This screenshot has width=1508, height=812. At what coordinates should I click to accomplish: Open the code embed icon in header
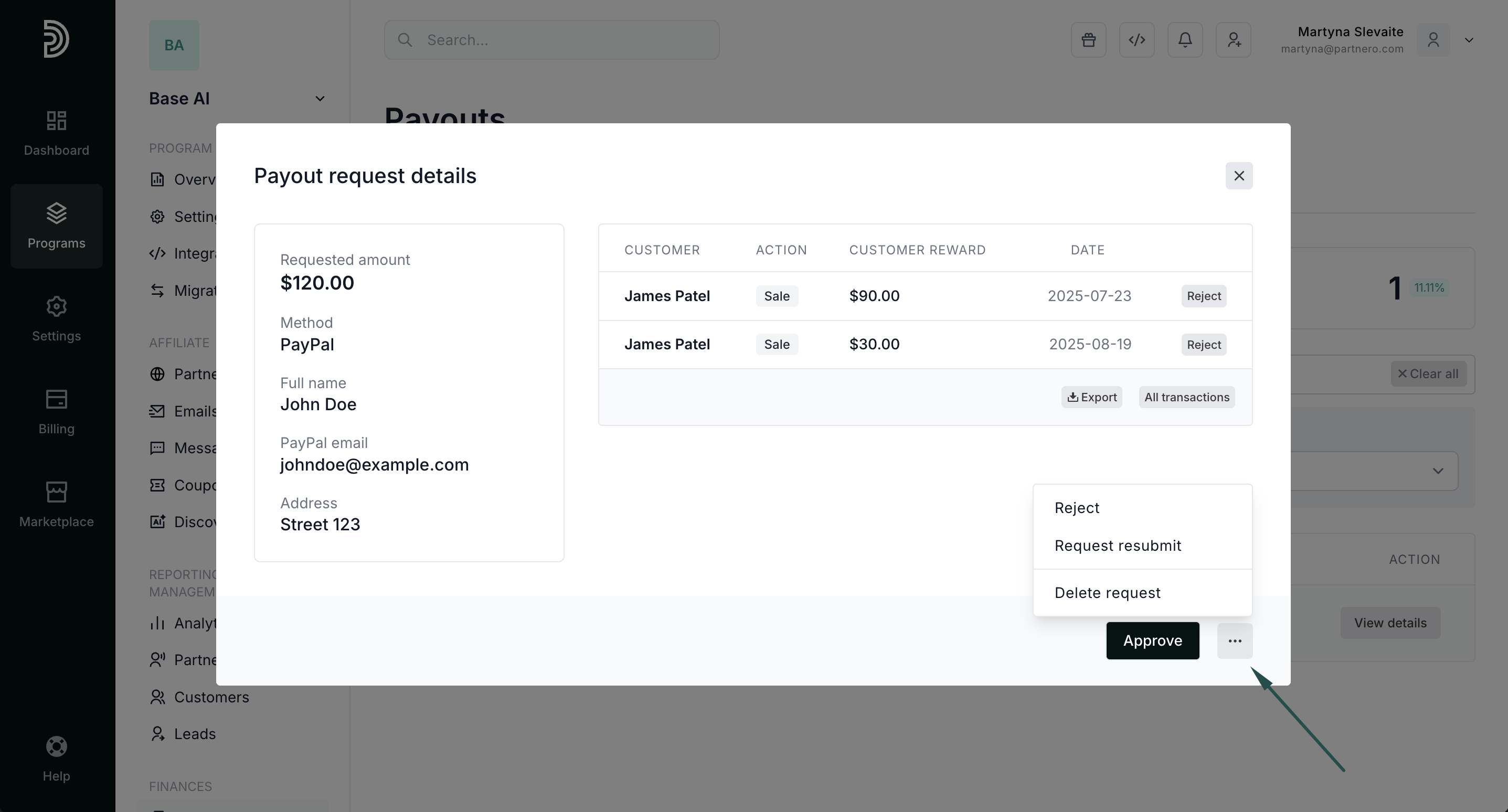(1137, 40)
